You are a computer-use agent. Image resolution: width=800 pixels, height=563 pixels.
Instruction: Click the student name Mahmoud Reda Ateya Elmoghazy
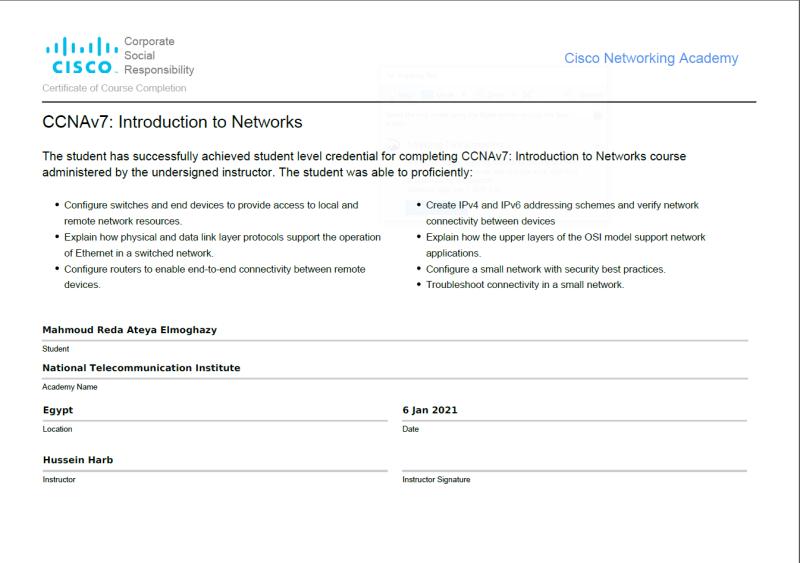point(130,330)
